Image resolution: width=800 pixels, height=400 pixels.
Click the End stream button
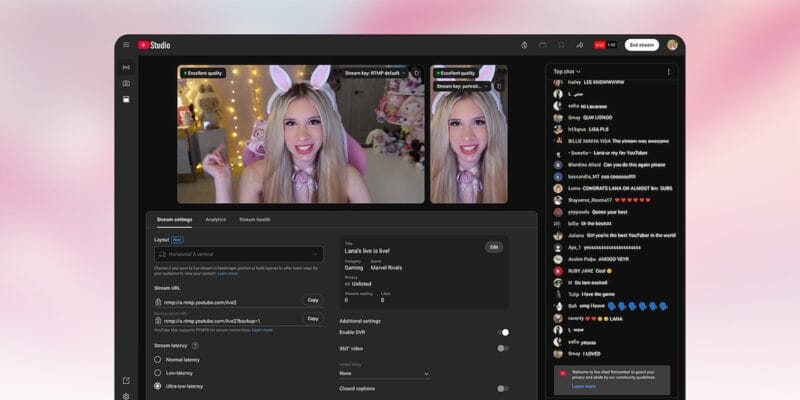[641, 45]
